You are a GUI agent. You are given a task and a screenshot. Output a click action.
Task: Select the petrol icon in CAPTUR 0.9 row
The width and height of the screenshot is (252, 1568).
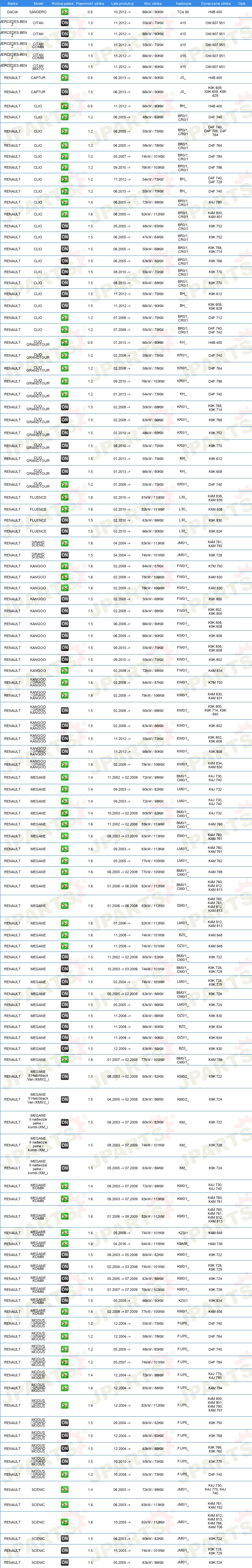click(64, 78)
